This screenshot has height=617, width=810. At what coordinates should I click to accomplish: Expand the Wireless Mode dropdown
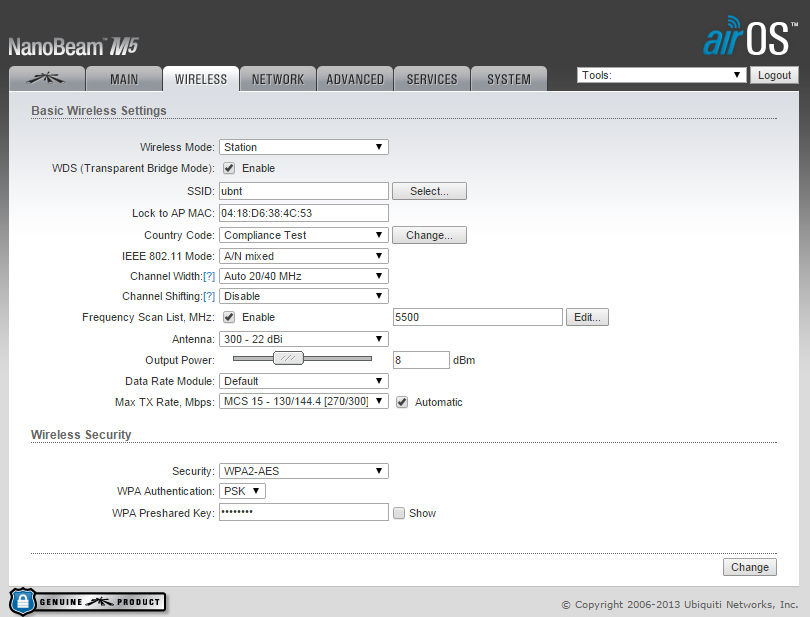(303, 147)
